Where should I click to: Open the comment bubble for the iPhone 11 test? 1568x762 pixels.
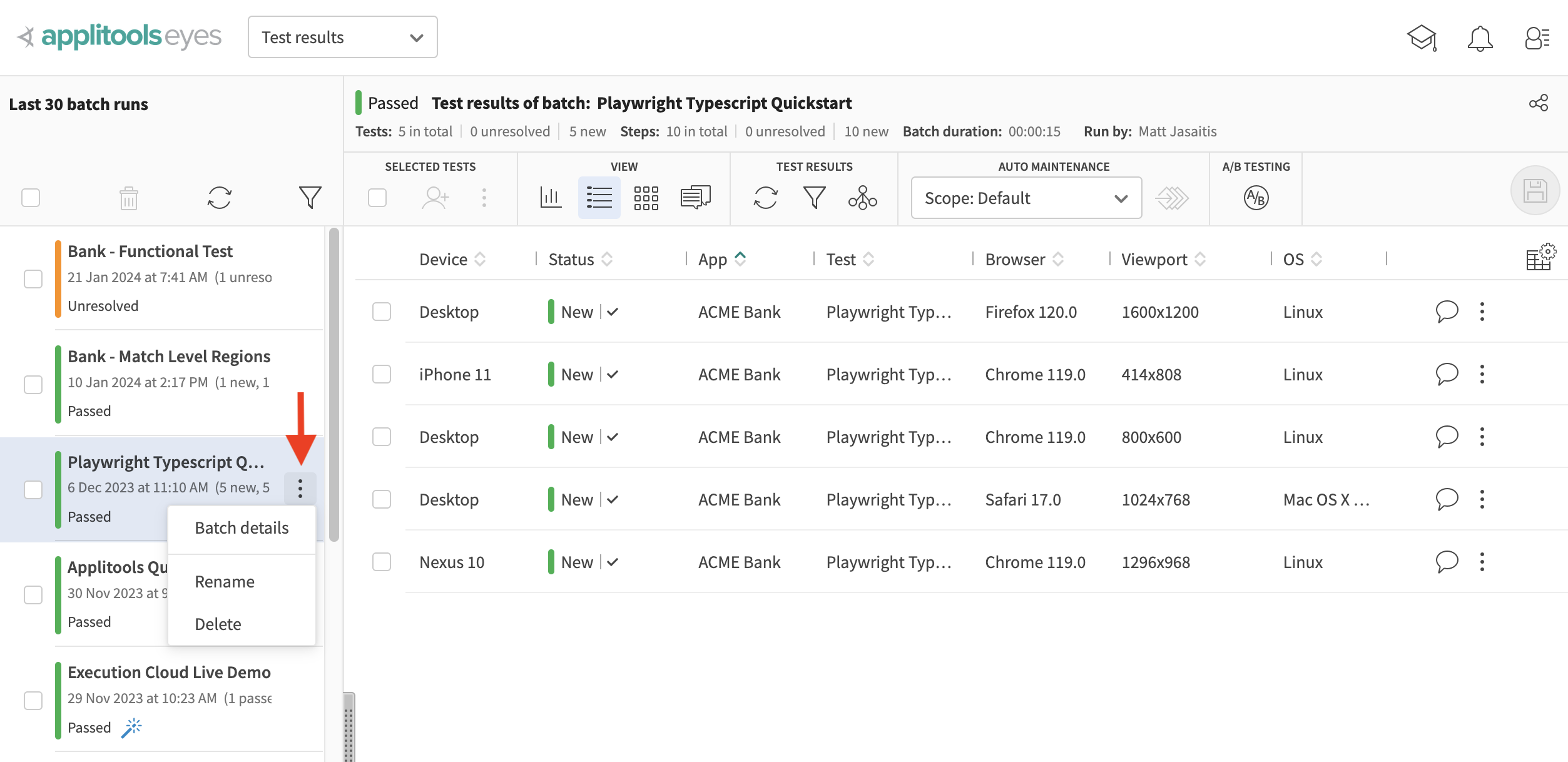(x=1447, y=374)
